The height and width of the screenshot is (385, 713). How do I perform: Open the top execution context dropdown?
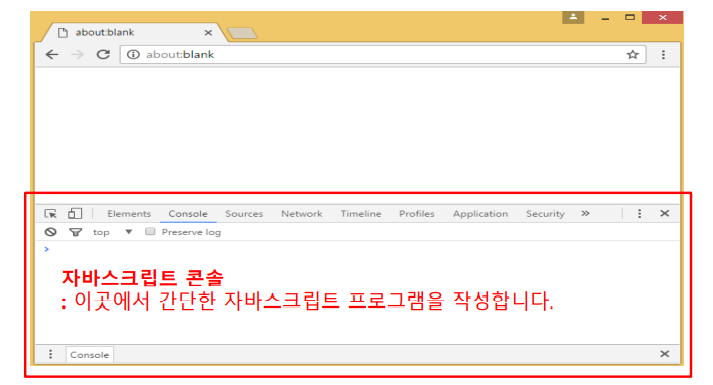coord(112,232)
